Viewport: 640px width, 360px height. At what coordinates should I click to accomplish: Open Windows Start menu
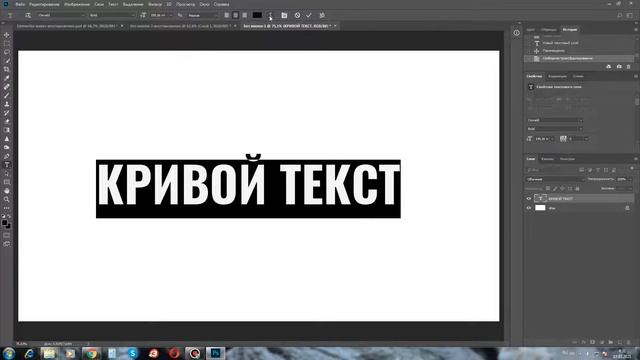pyautogui.click(x=9, y=353)
